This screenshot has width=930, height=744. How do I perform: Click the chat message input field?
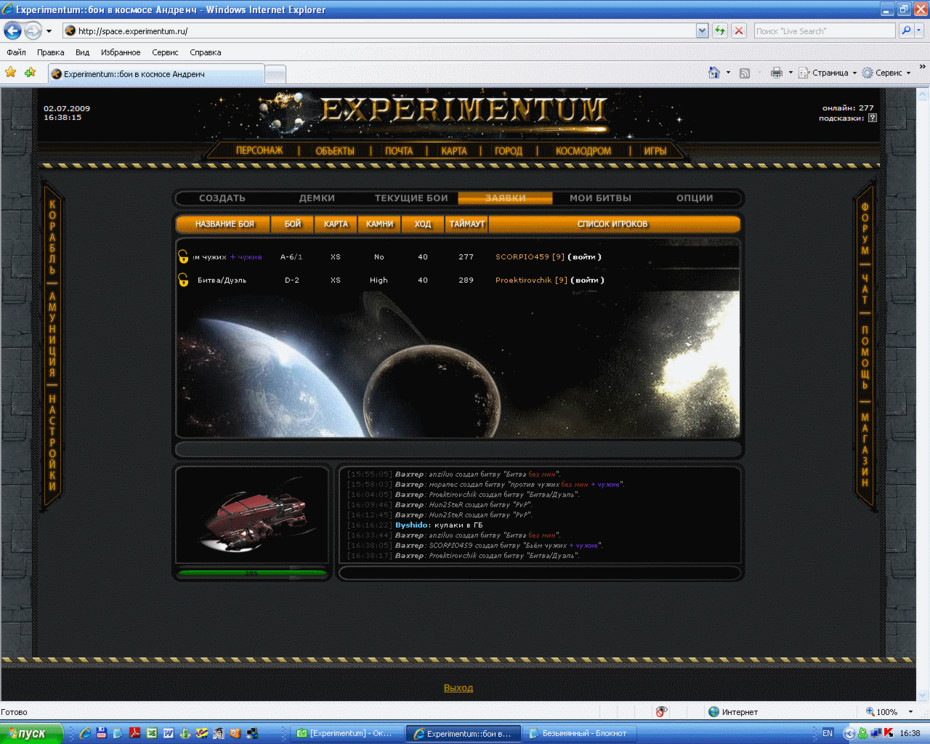[539, 573]
